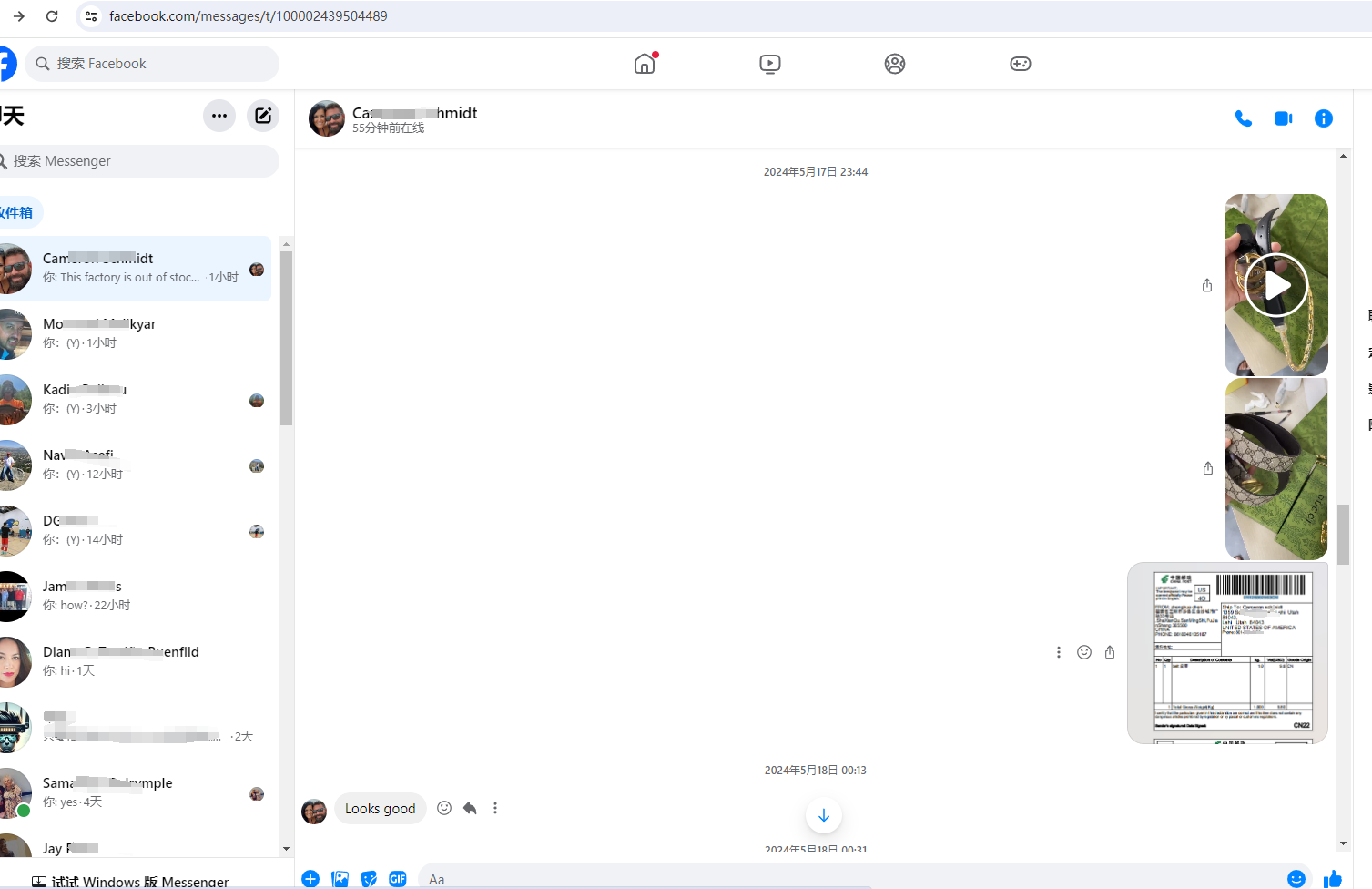The width and height of the screenshot is (1372, 889).
Task: Start a voice call with the contact
Action: 1243,118
